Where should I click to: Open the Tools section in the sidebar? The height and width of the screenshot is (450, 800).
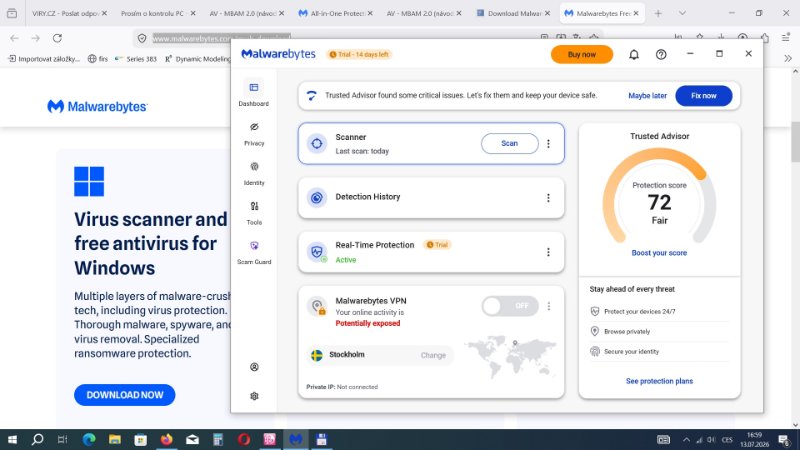coord(254,213)
